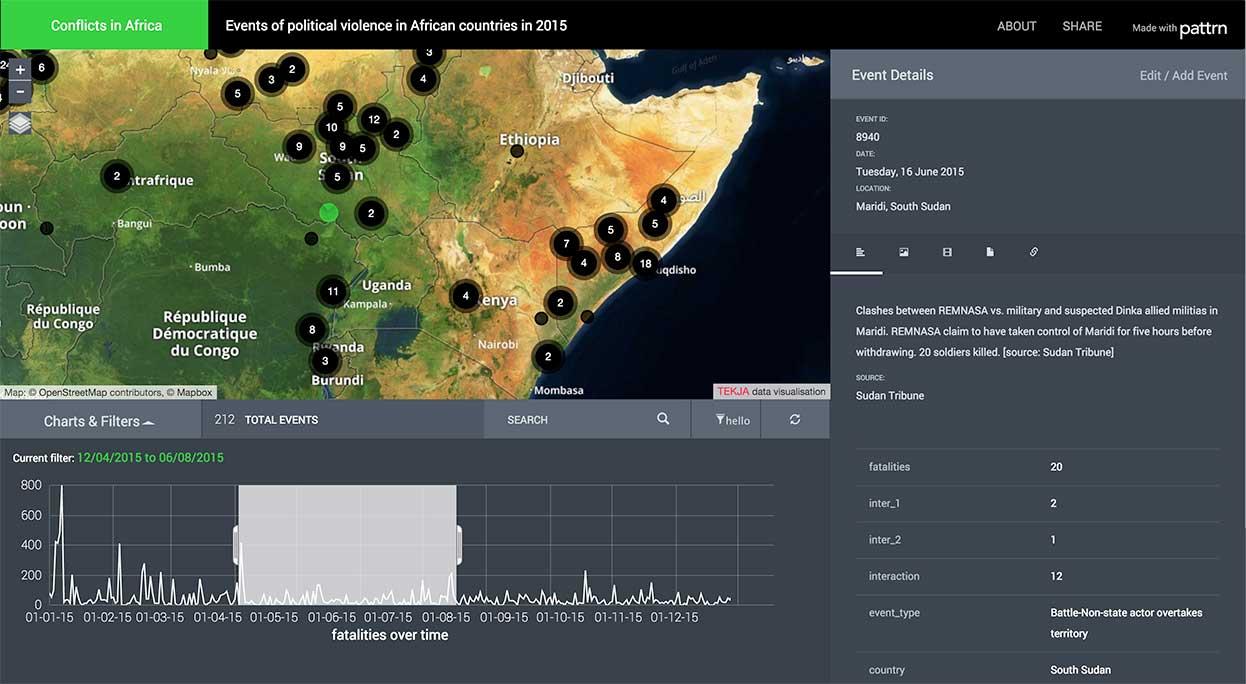Image resolution: width=1246 pixels, height=684 pixels.
Task: Click the Made with pattrn link
Action: click(x=1179, y=28)
